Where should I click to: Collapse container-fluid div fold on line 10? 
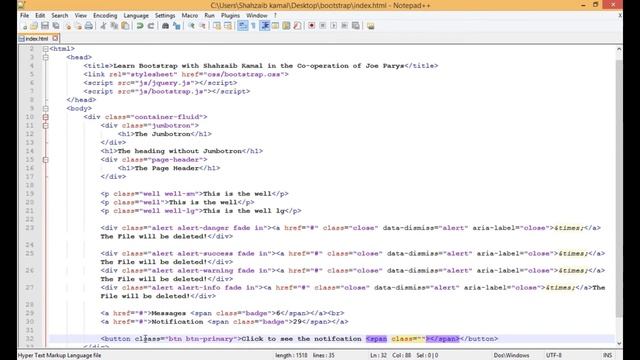pyautogui.click(x=46, y=117)
